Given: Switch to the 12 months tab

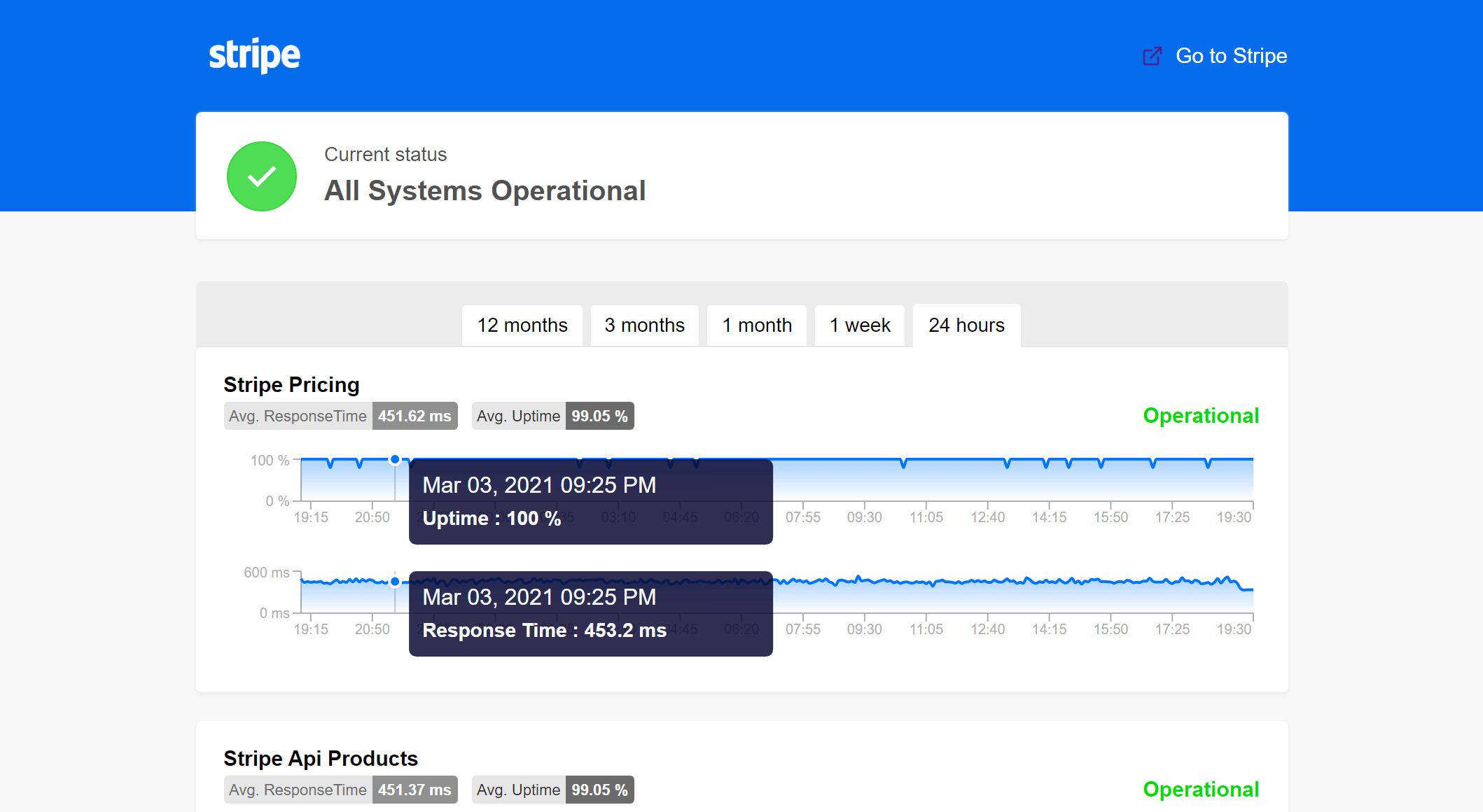Looking at the screenshot, I should tap(522, 325).
